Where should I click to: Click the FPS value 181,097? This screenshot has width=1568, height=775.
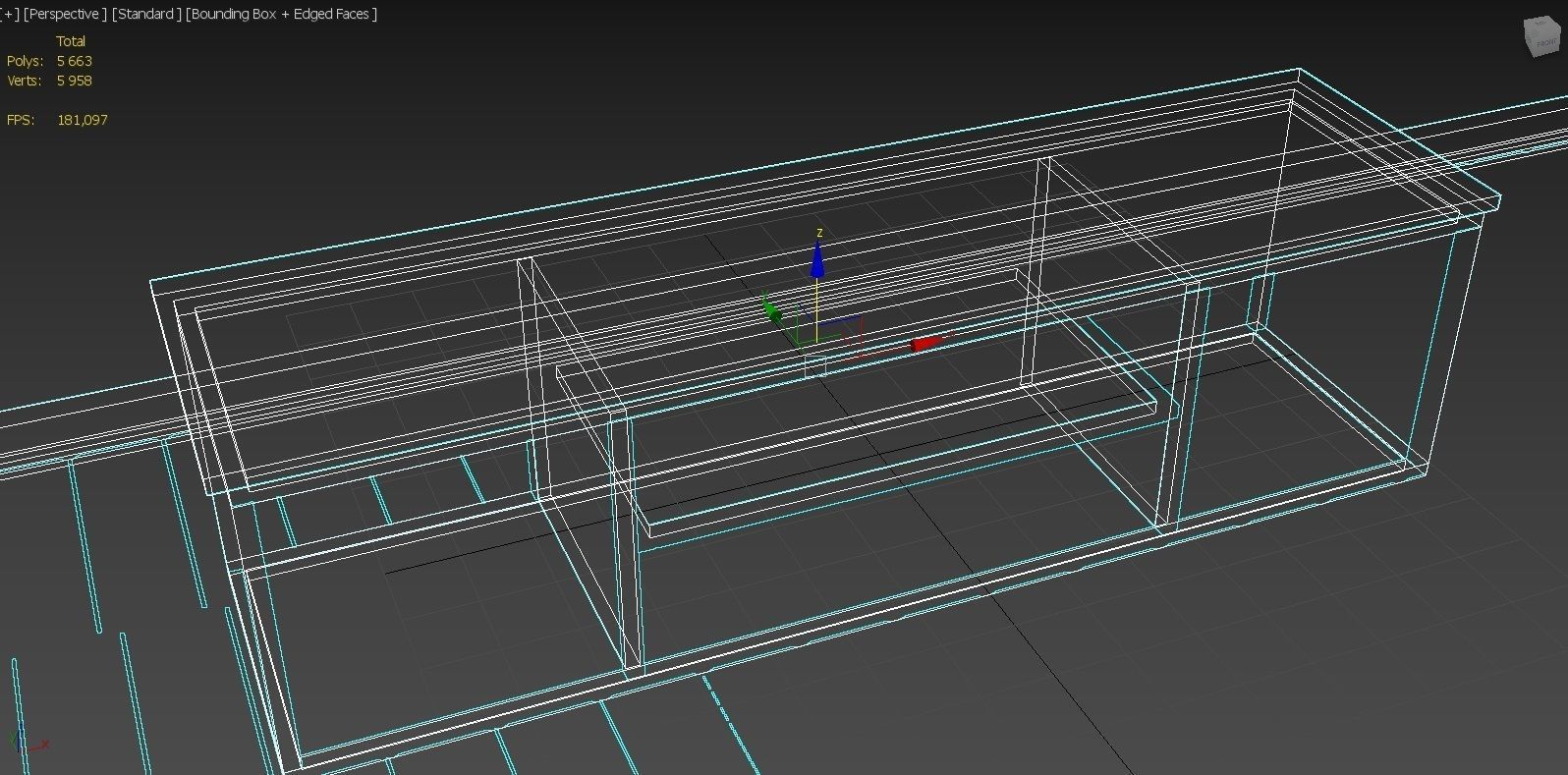tap(83, 120)
